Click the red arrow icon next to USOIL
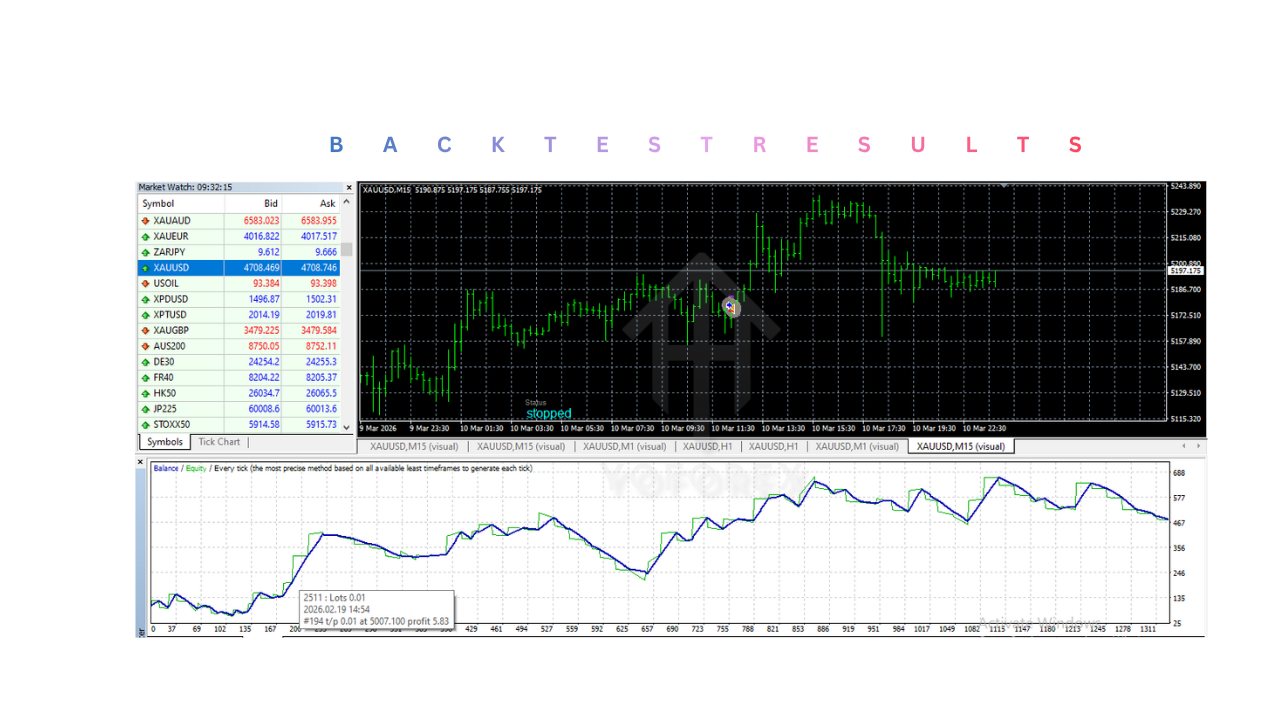Screen dimensions: 1280x720 tap(145, 283)
